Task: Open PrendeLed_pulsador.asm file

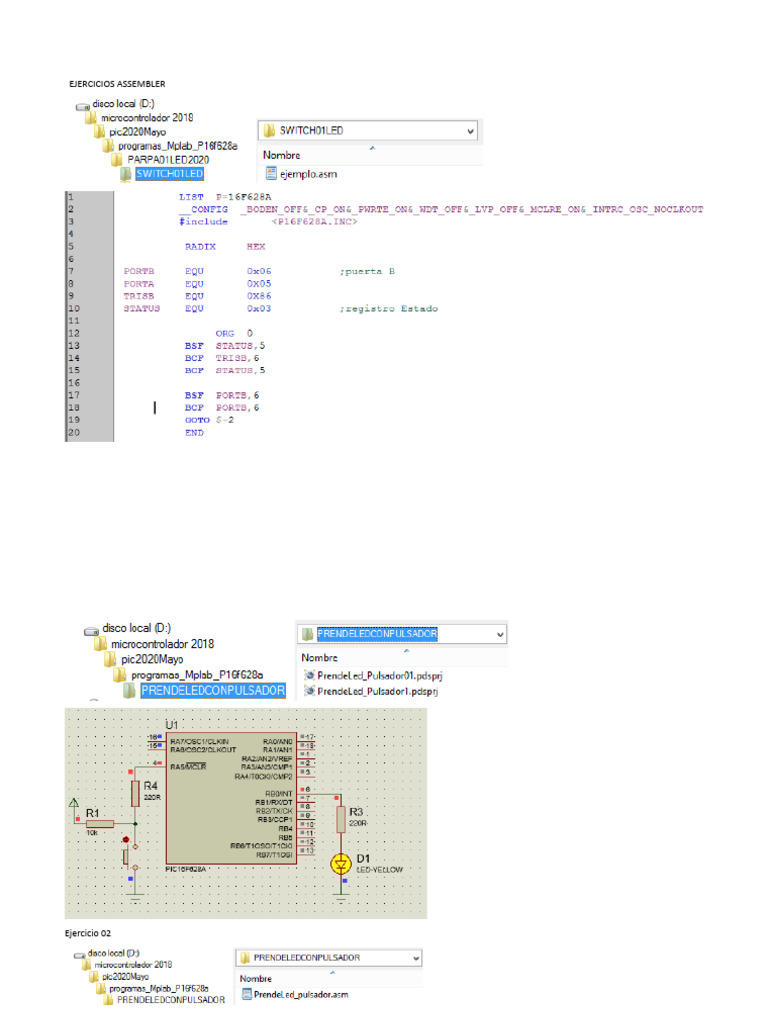Action: click(x=301, y=994)
